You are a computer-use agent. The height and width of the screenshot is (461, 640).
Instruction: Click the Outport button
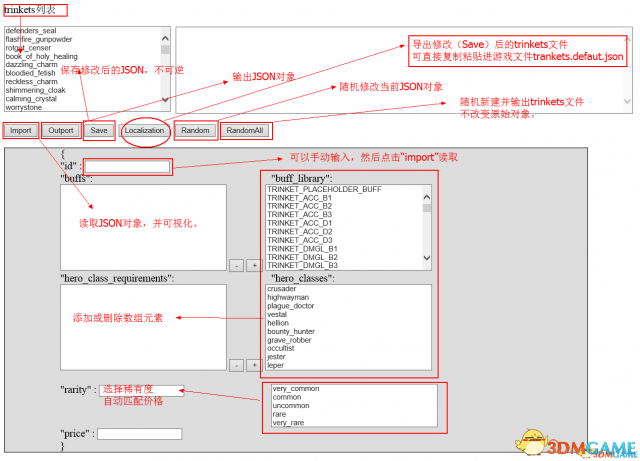pyautogui.click(x=61, y=131)
